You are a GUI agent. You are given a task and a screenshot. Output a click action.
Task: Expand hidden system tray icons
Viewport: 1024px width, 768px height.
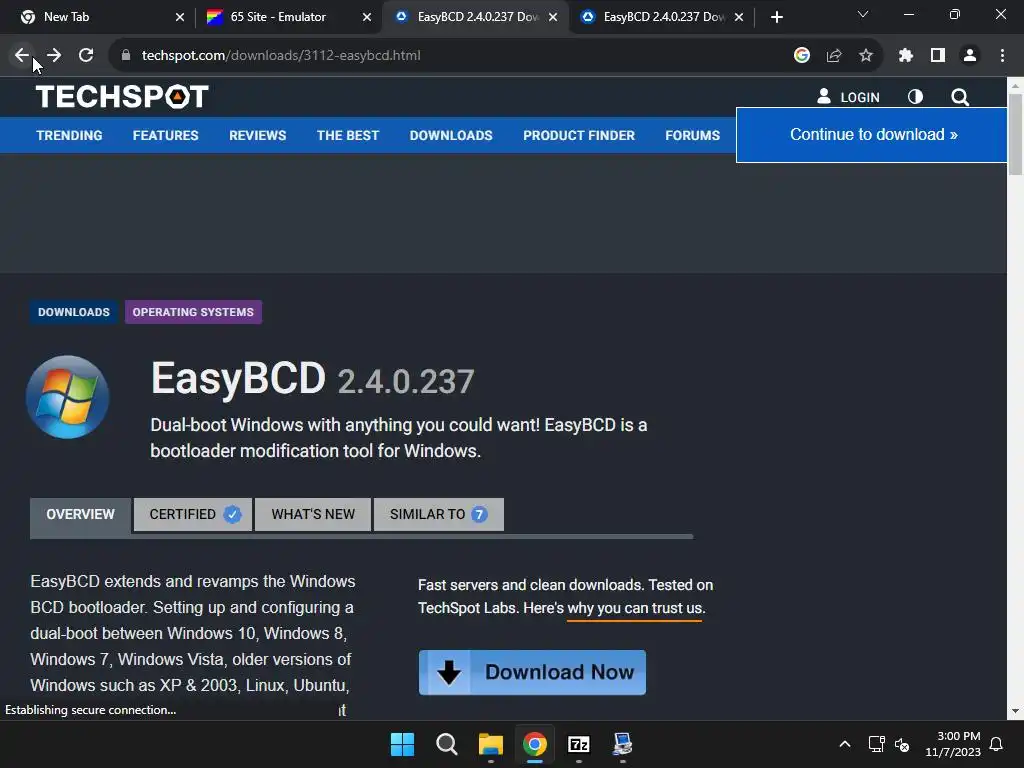pyautogui.click(x=844, y=744)
